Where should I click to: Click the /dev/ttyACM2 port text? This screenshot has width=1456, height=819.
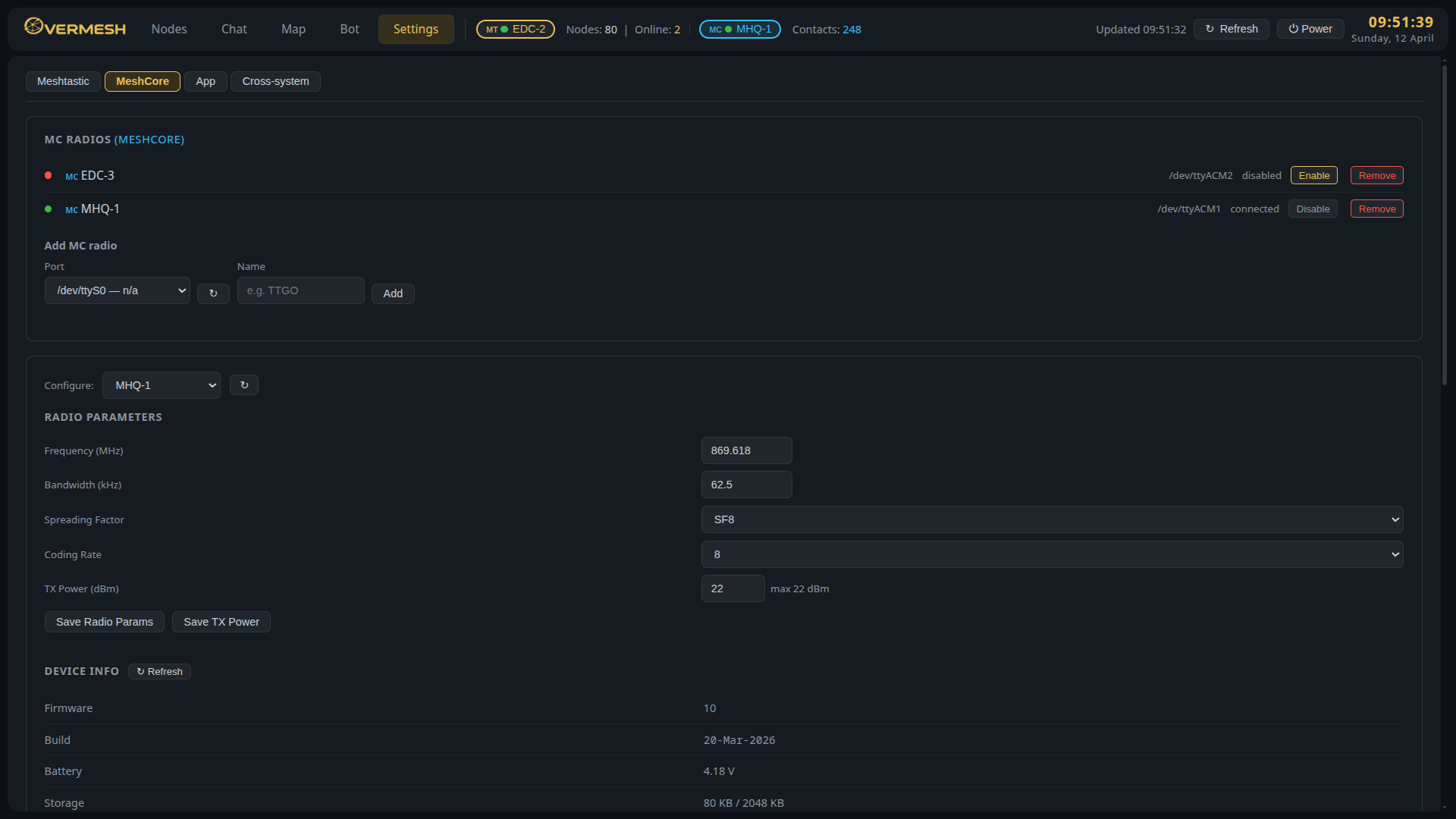click(1200, 175)
